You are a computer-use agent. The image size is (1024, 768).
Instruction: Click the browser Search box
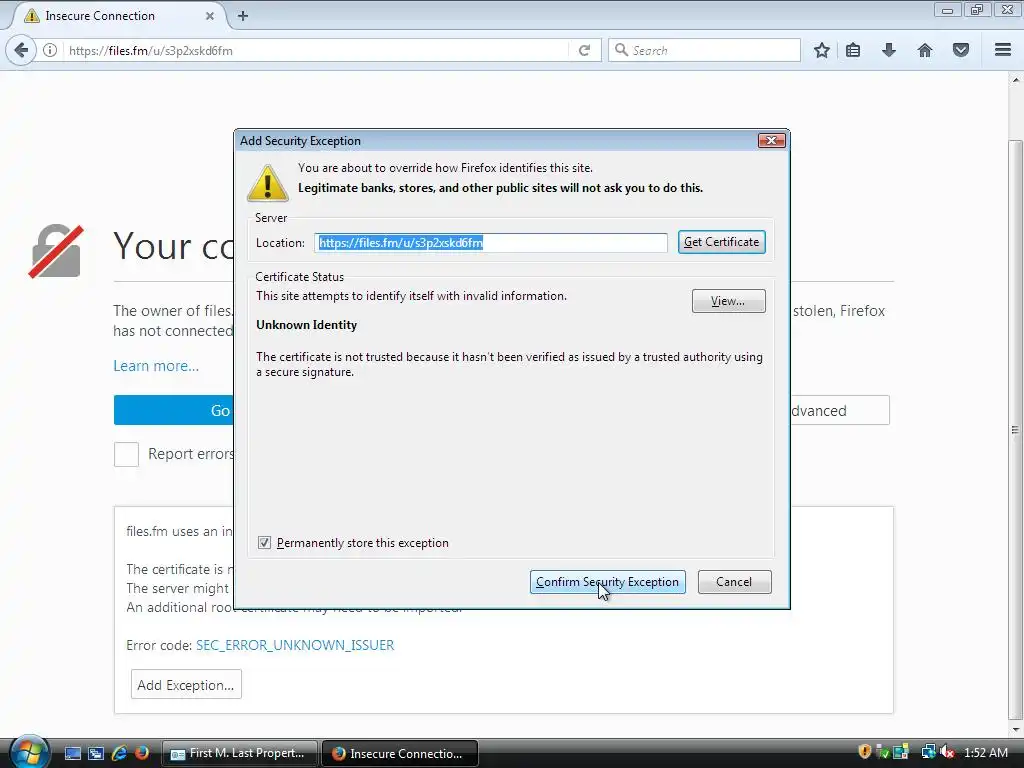point(704,50)
